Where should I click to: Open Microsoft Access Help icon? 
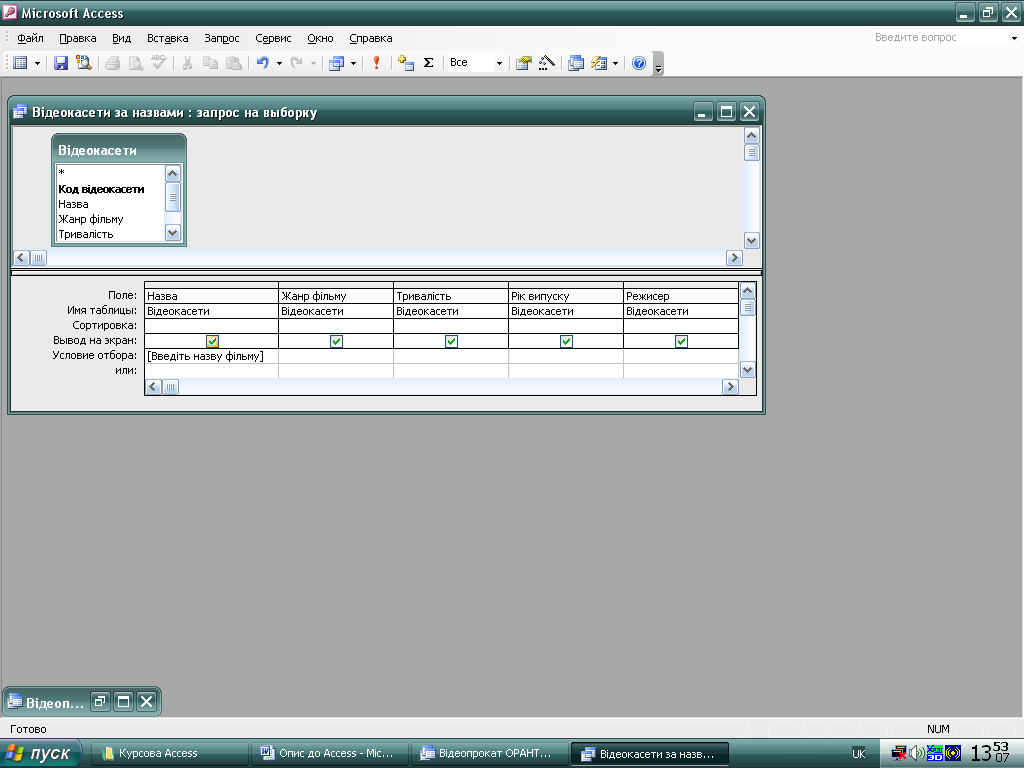coord(639,63)
